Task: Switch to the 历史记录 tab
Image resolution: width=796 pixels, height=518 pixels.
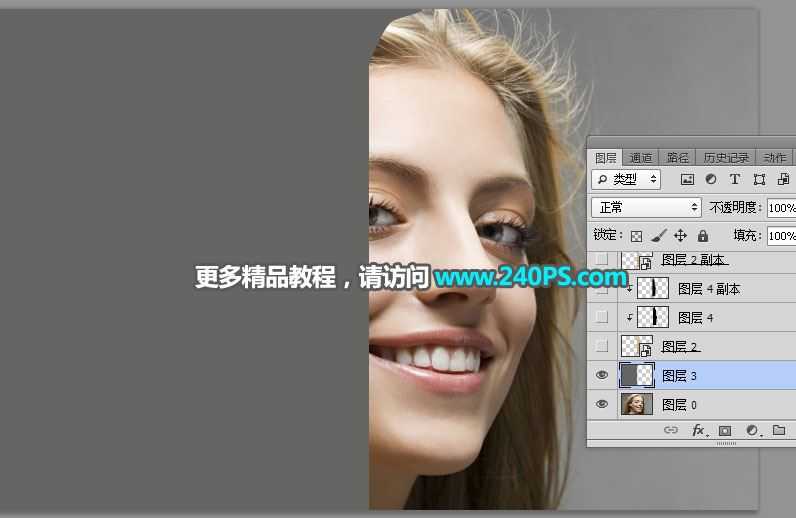Action: 725,158
